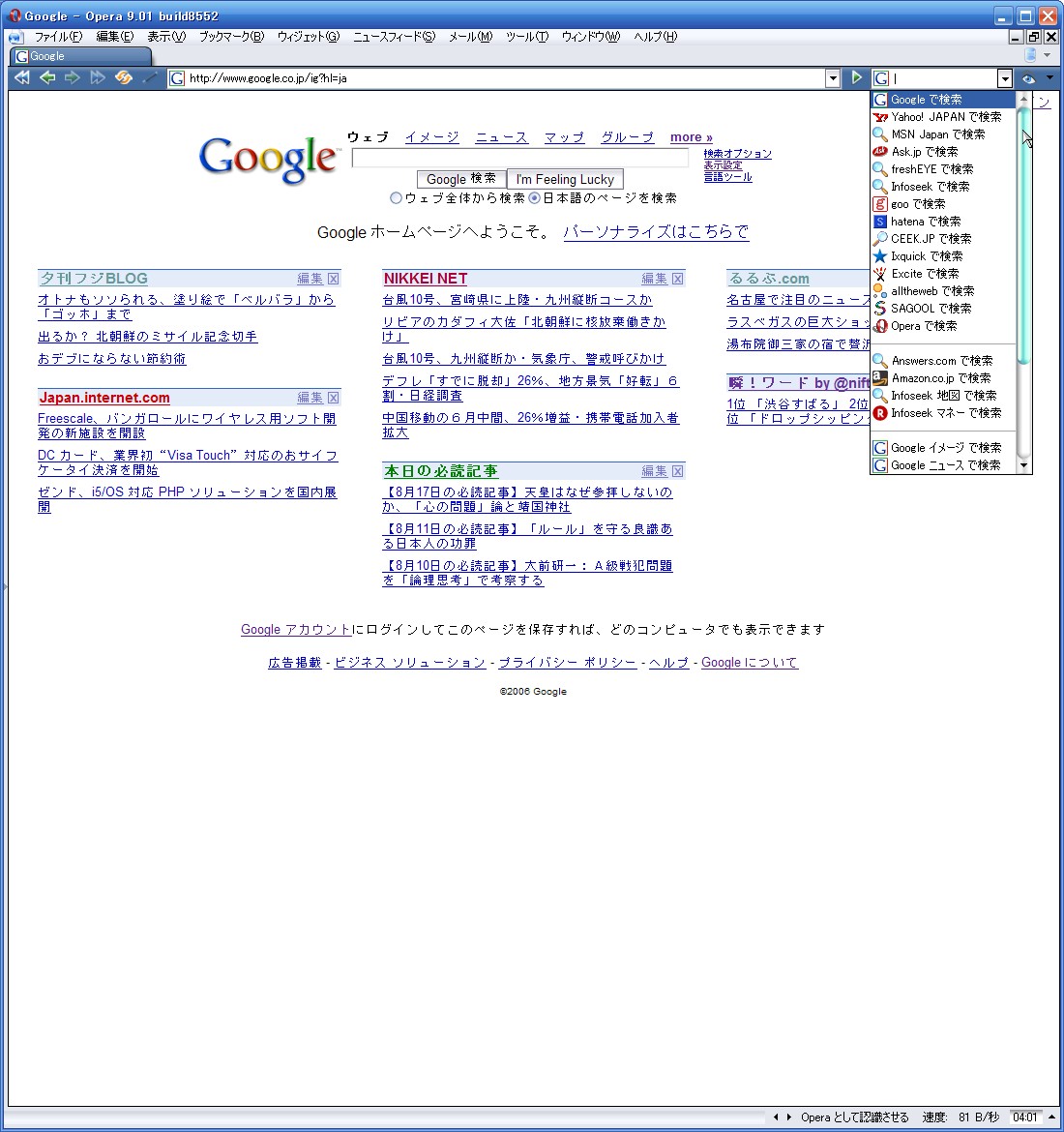Open the ブックマーク(B) menu
Screen dimensions: 1064x1132
click(x=232, y=37)
